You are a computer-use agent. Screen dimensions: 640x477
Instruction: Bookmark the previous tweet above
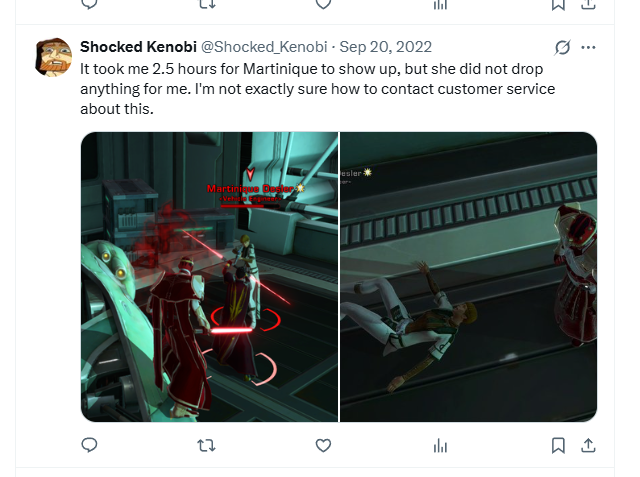click(558, 4)
